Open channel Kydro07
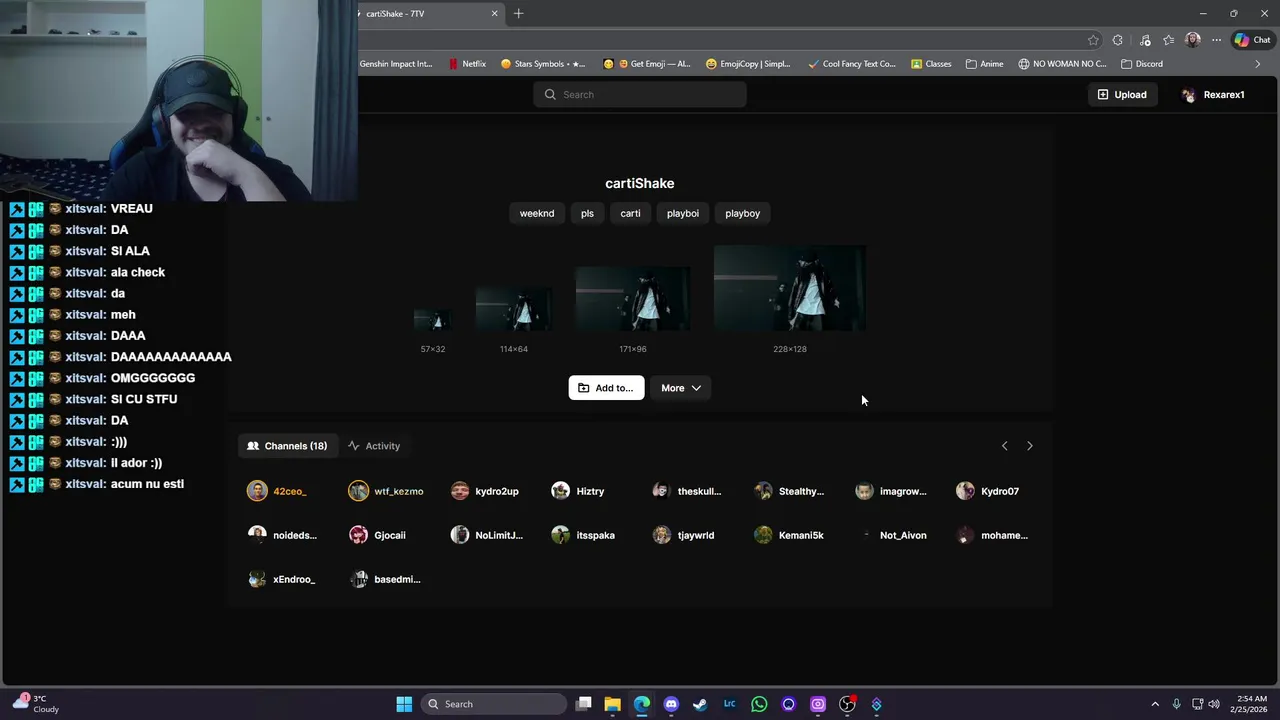Viewport: 1280px width, 720px height. coord(987,491)
